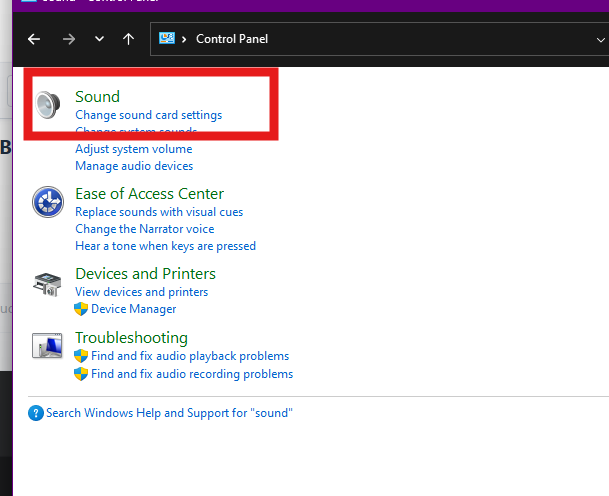This screenshot has height=496, width=609.
Task: Click the blue help question mark icon
Action: [x=36, y=413]
